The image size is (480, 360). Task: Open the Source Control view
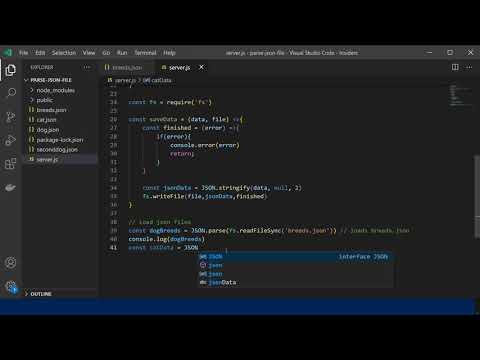point(11,116)
